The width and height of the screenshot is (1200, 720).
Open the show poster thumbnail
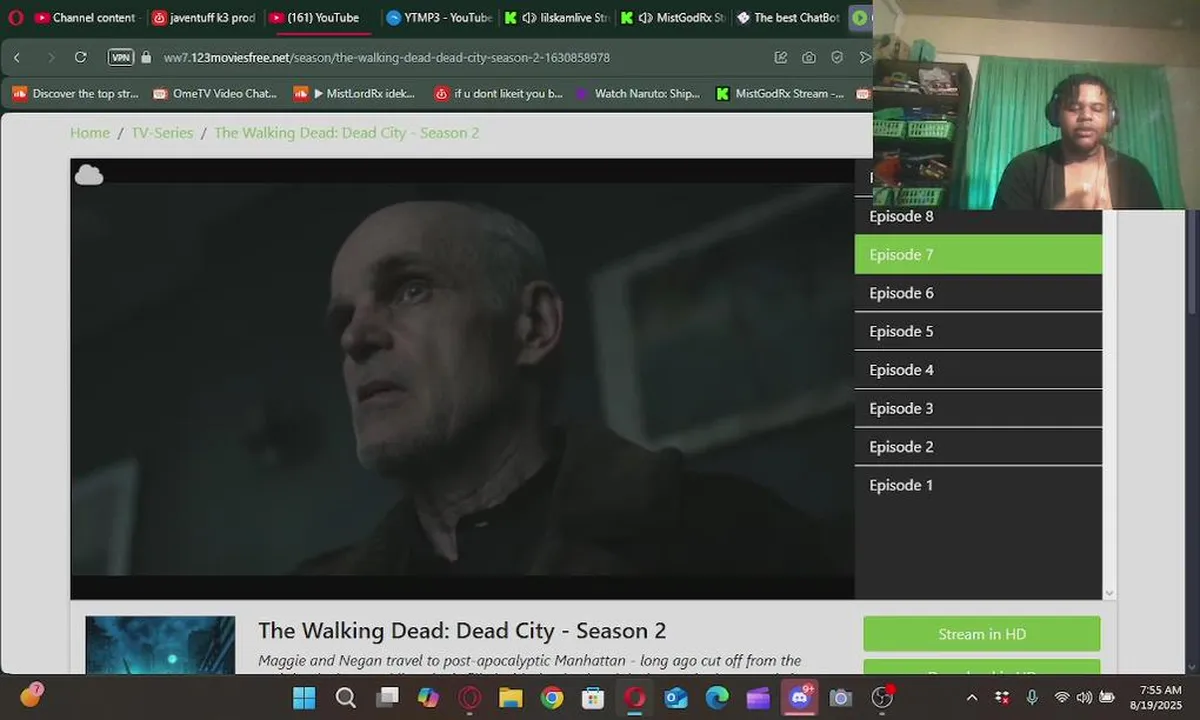pyautogui.click(x=160, y=645)
